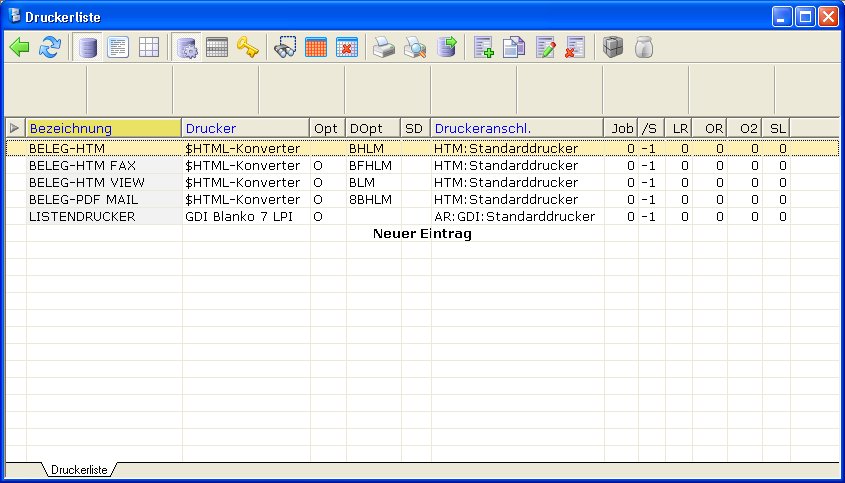Image resolution: width=845 pixels, height=483 pixels.
Task: Click the printer icon to print
Action: pos(384,47)
